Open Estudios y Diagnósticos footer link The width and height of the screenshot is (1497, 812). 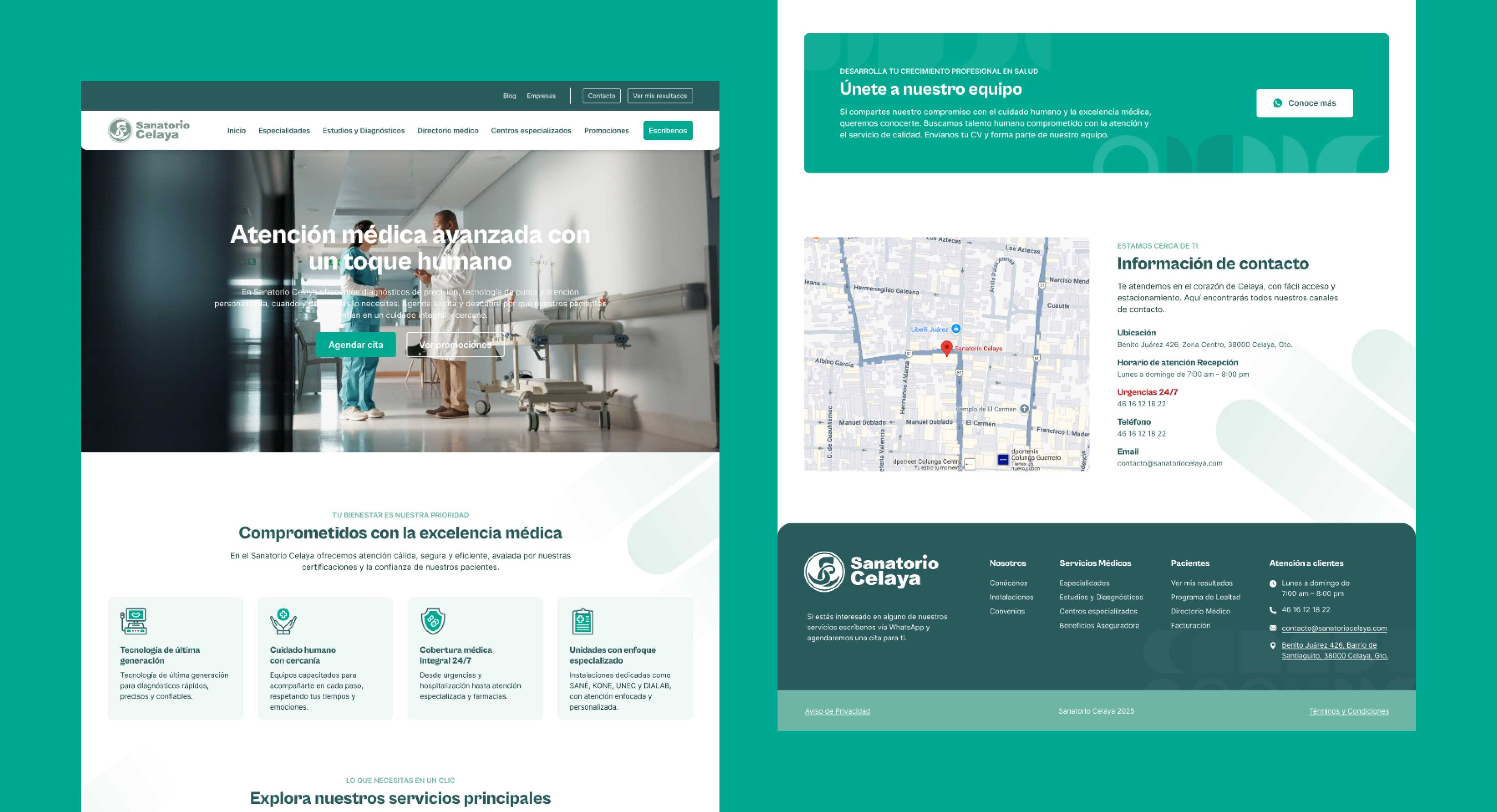point(1101,597)
